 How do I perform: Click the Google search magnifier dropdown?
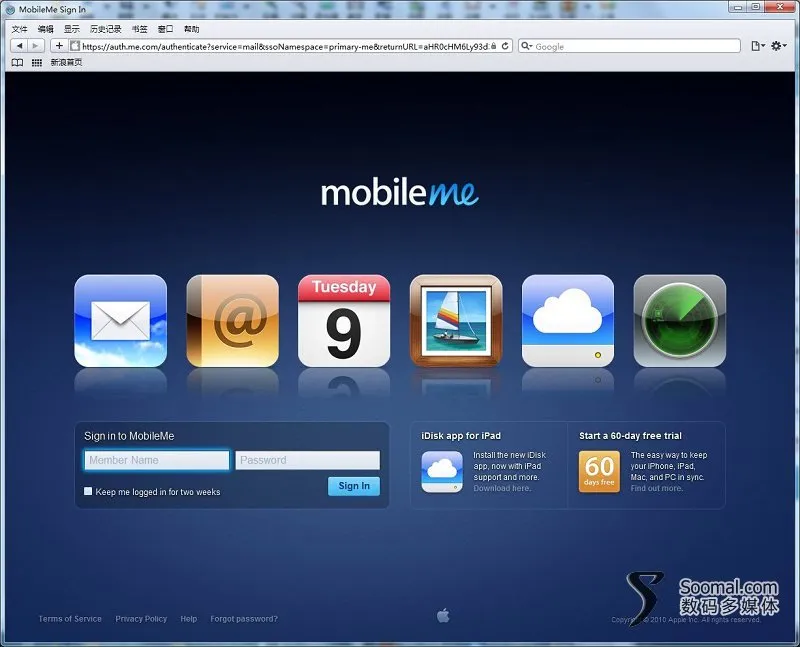tap(527, 46)
